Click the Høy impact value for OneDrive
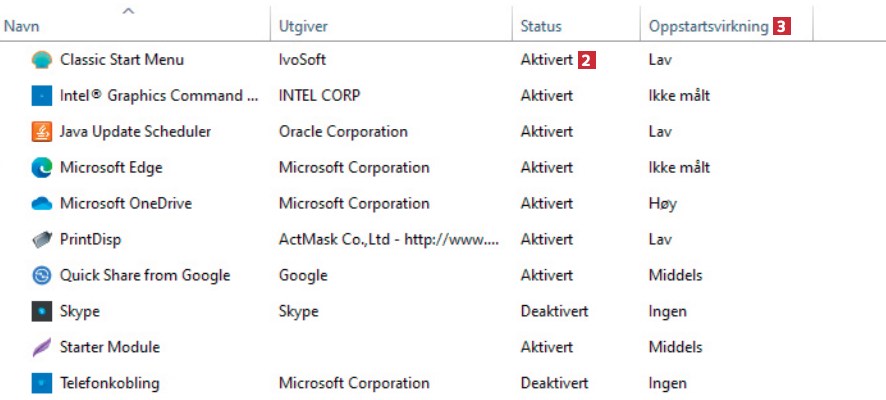 pyautogui.click(x=662, y=204)
